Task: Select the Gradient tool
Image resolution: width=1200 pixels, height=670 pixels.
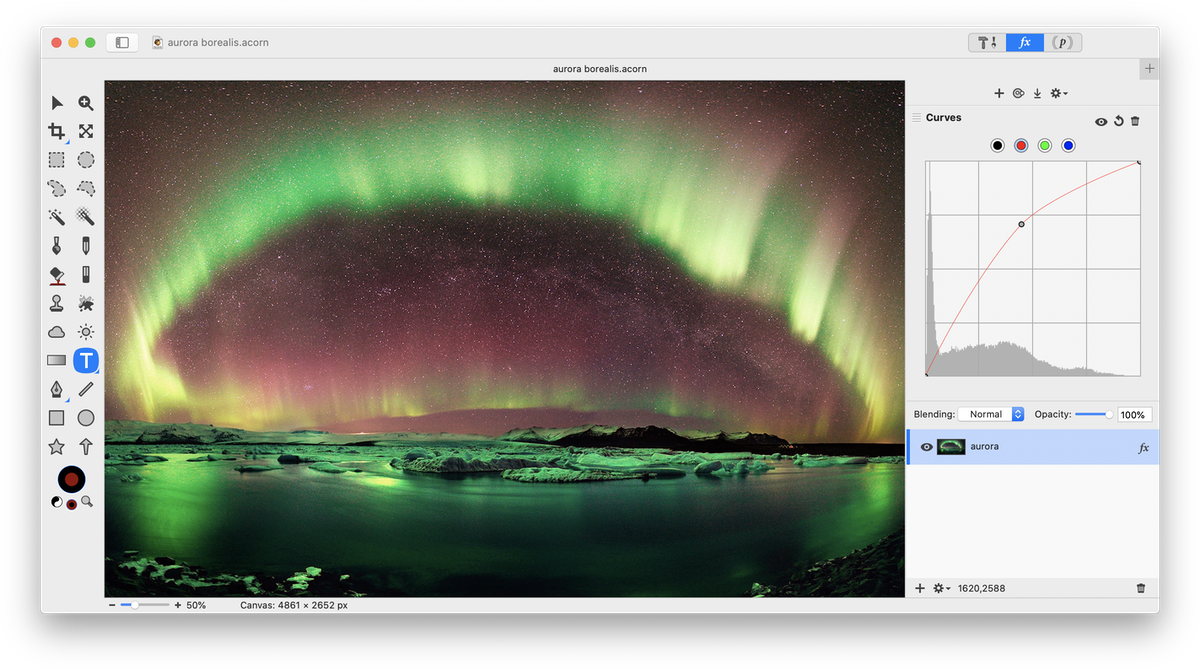Action: pos(57,360)
